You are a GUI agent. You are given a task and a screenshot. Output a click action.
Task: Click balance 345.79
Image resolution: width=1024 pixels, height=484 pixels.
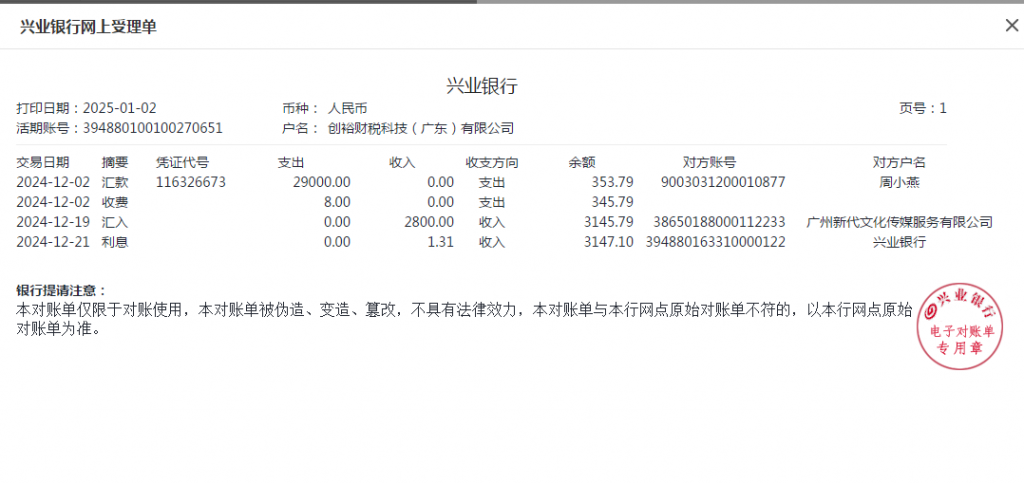pos(612,202)
